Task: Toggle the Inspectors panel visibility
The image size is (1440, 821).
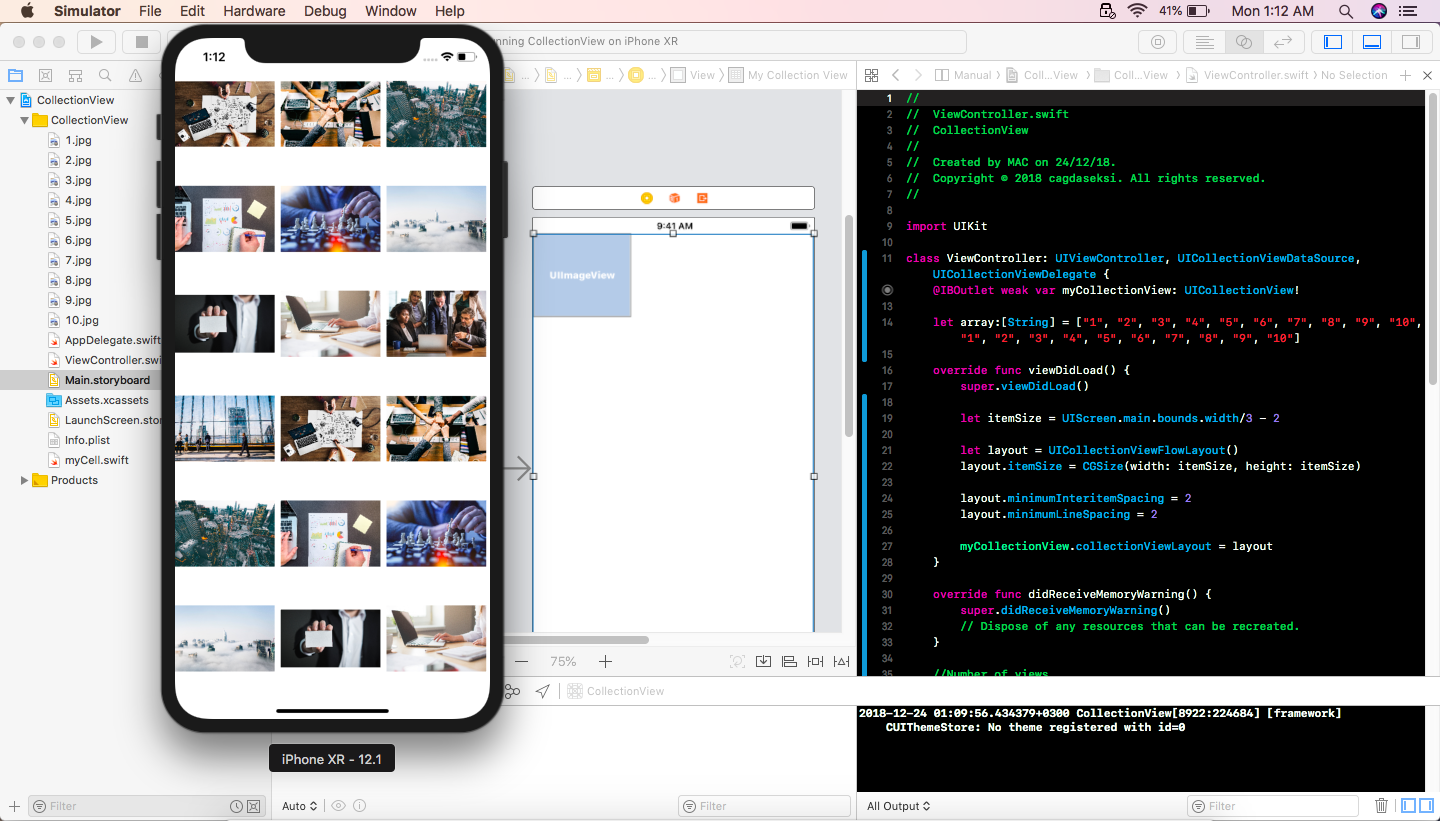Action: 1410,42
